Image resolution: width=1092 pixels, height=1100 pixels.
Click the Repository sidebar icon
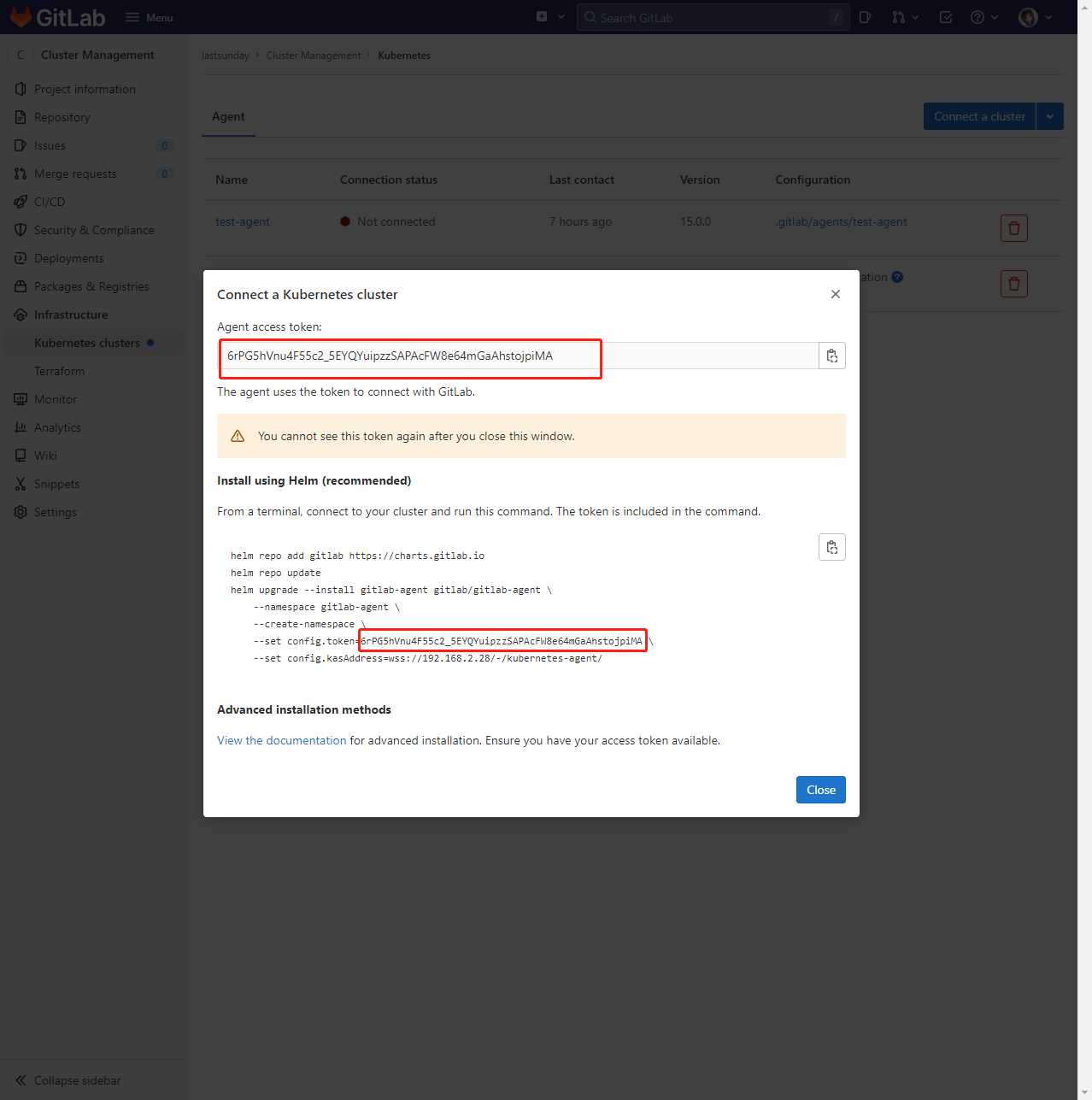[21, 117]
